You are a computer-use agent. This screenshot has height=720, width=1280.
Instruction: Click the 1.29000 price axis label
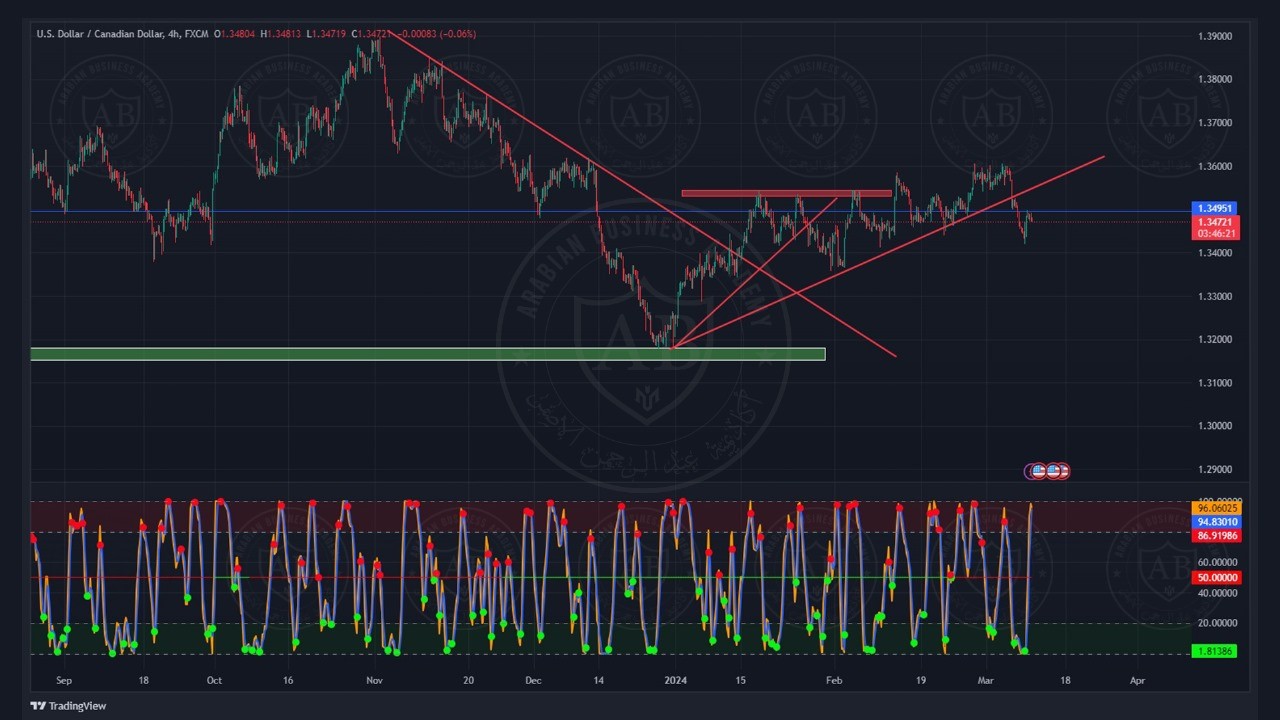coord(1214,469)
